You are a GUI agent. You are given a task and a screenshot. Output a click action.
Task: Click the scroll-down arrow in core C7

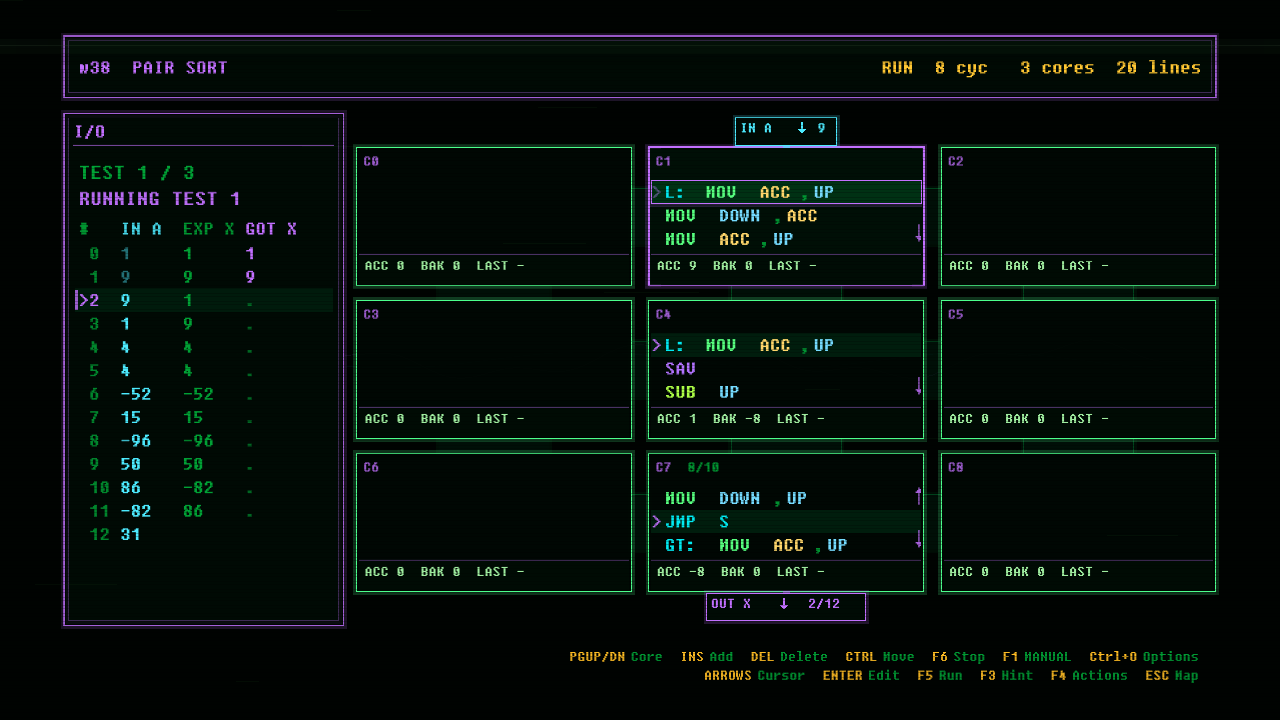[918, 540]
